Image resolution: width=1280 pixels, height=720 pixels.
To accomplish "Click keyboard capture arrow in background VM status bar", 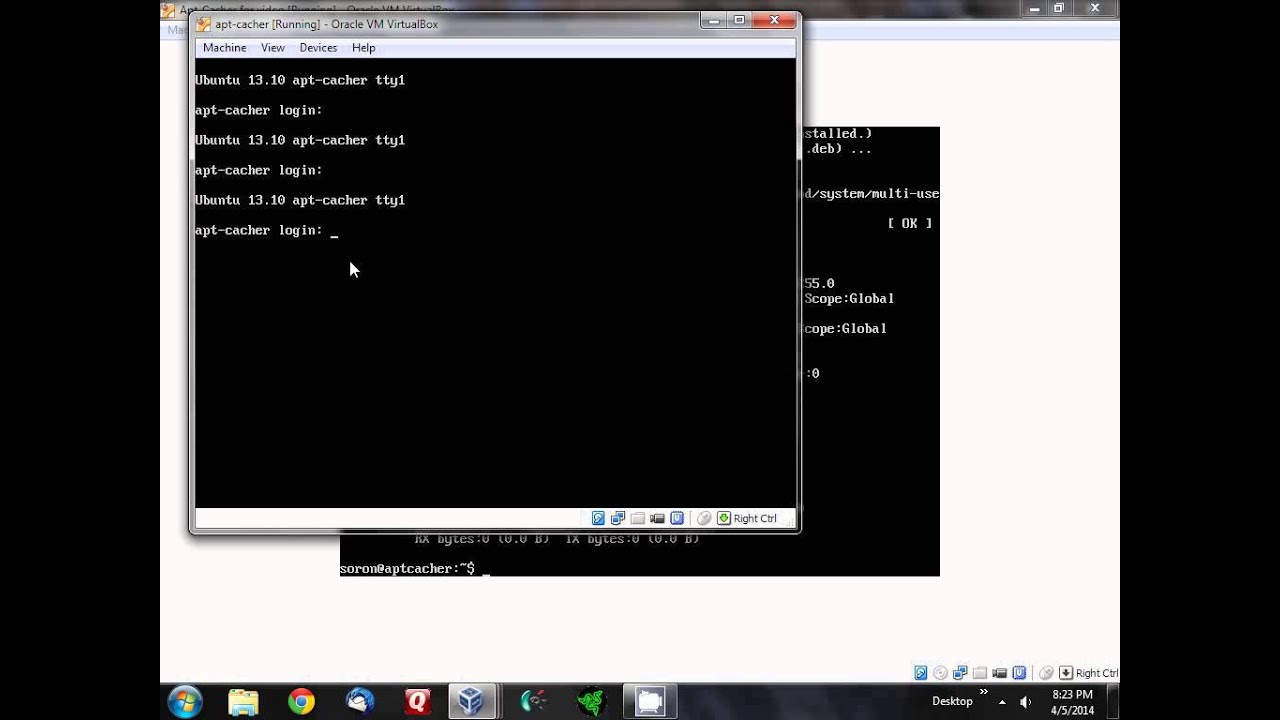I will tap(1066, 673).
